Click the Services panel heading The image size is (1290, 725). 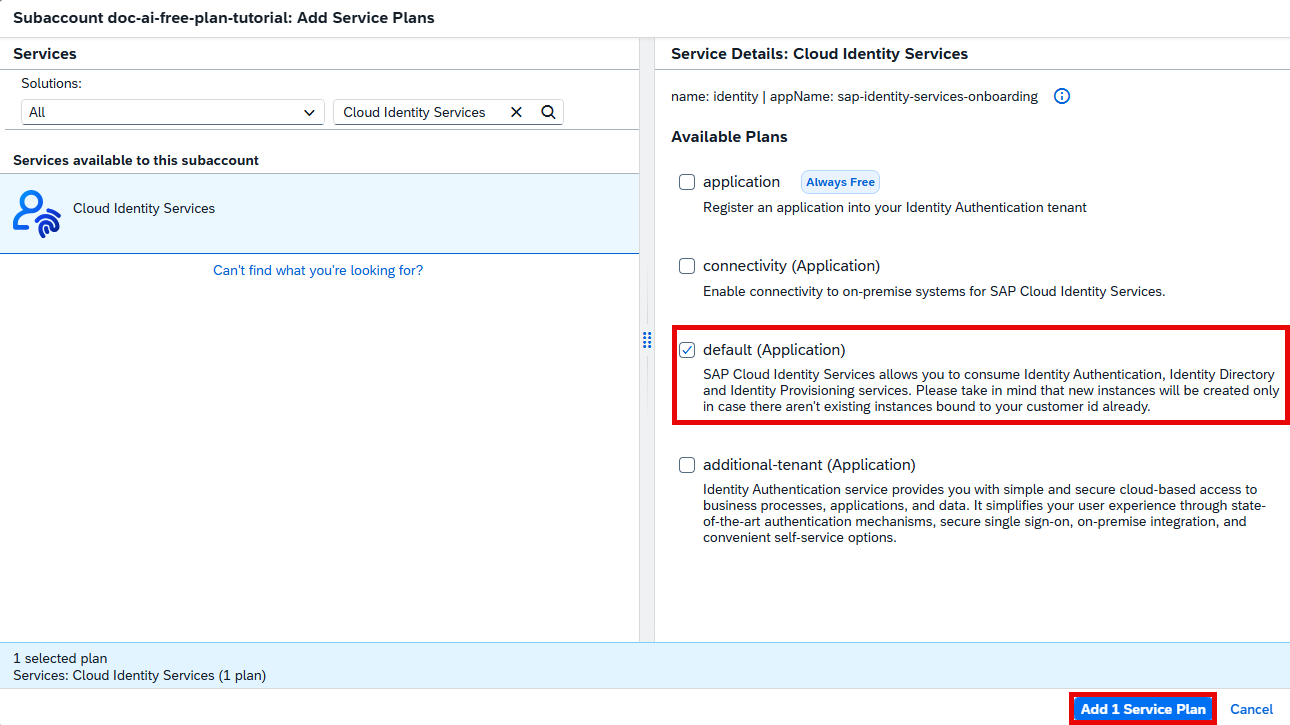click(45, 53)
